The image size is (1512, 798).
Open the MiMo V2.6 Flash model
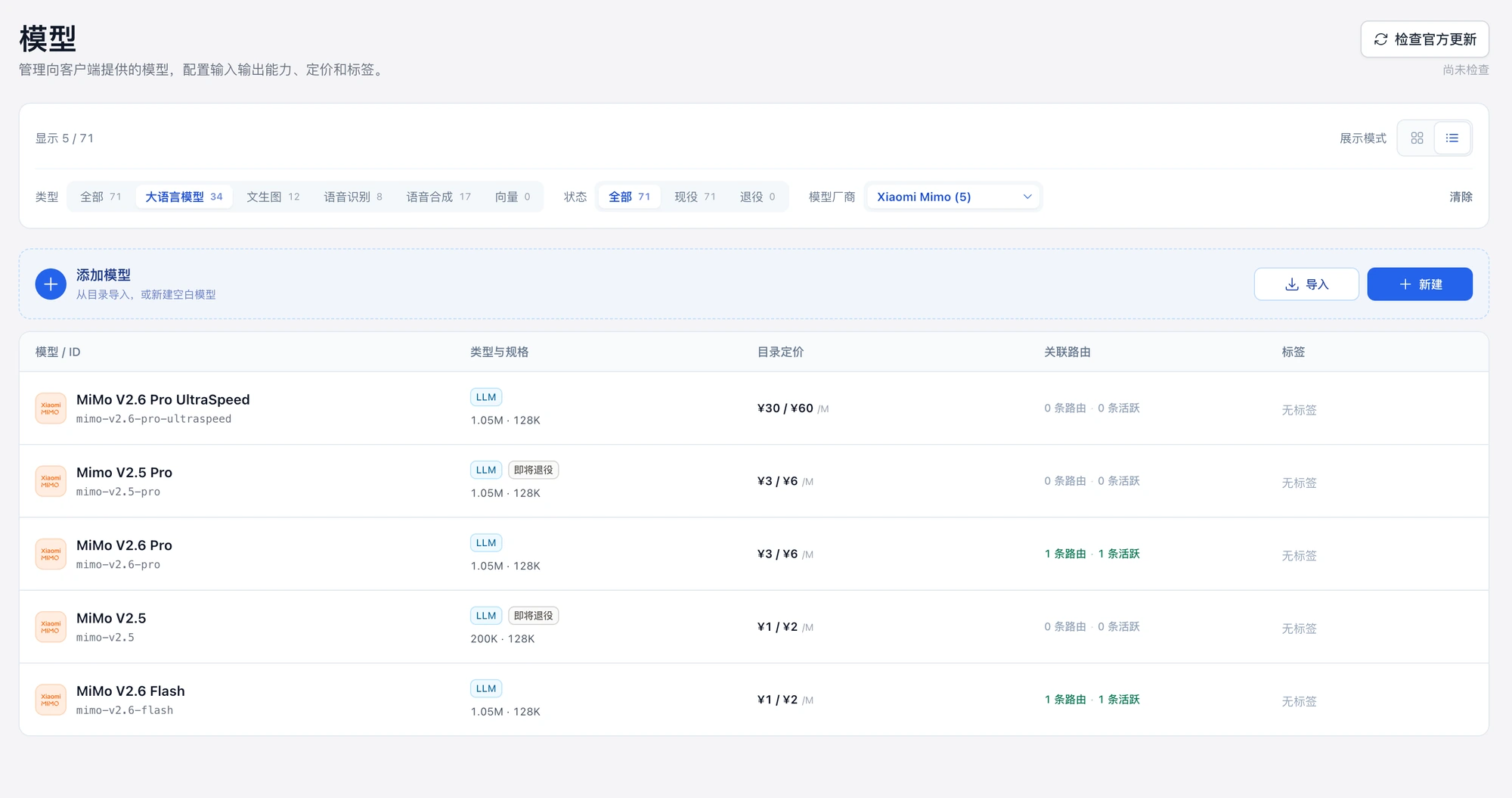pyautogui.click(x=130, y=691)
